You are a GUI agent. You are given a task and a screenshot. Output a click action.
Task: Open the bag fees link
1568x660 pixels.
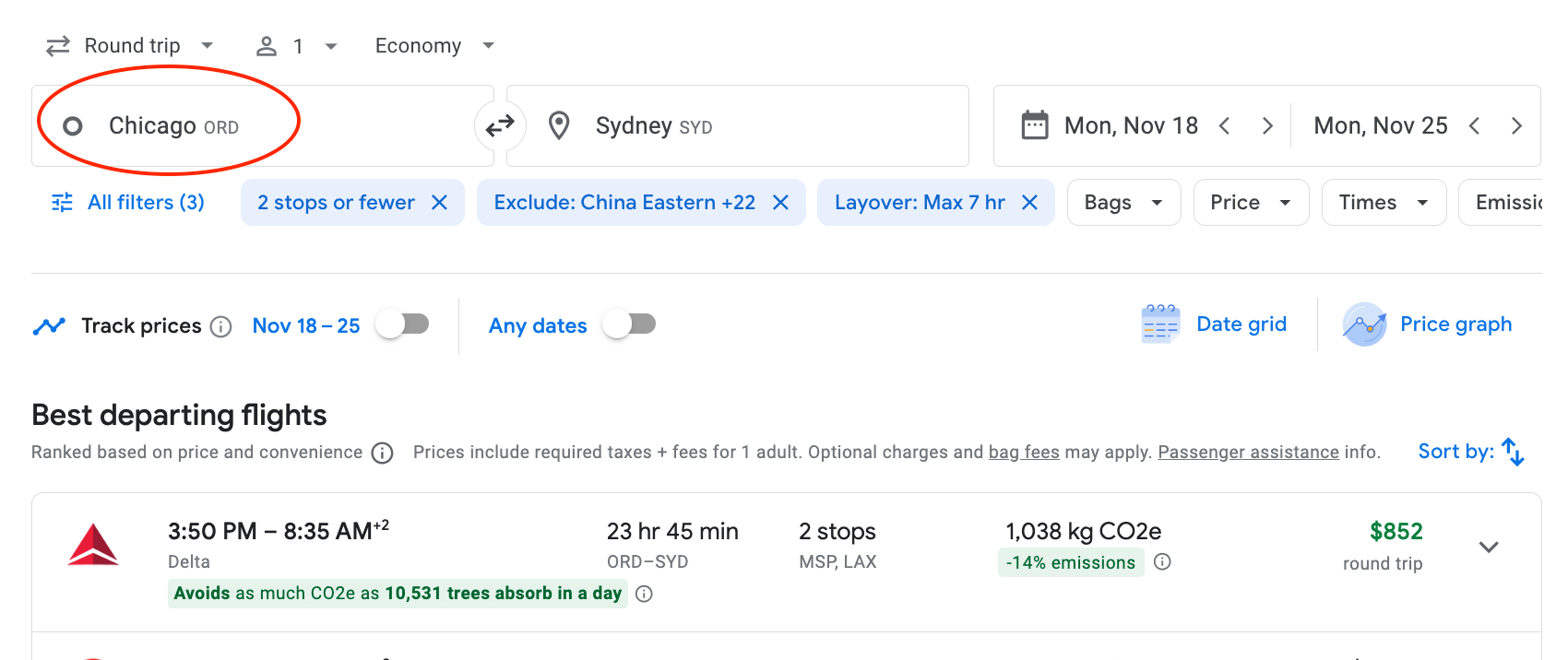(x=1024, y=452)
